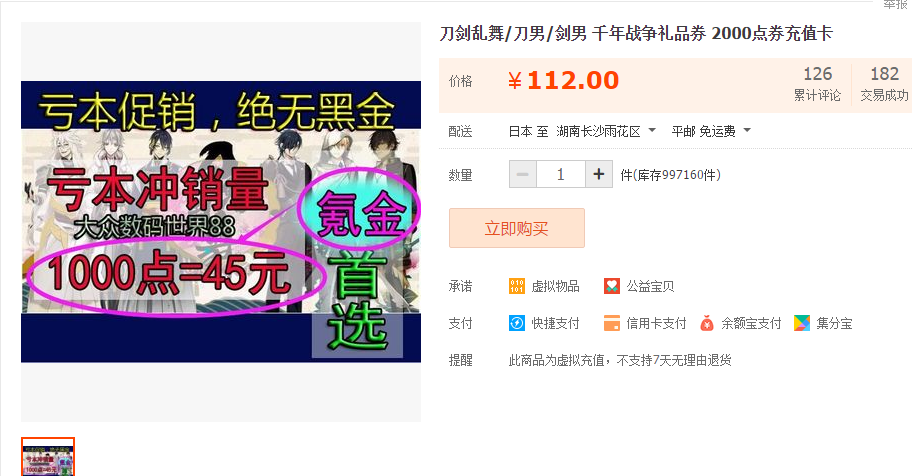This screenshot has height=476, width=912.
Task: Click the 虚拟物品 promise label text
Action: (555, 286)
